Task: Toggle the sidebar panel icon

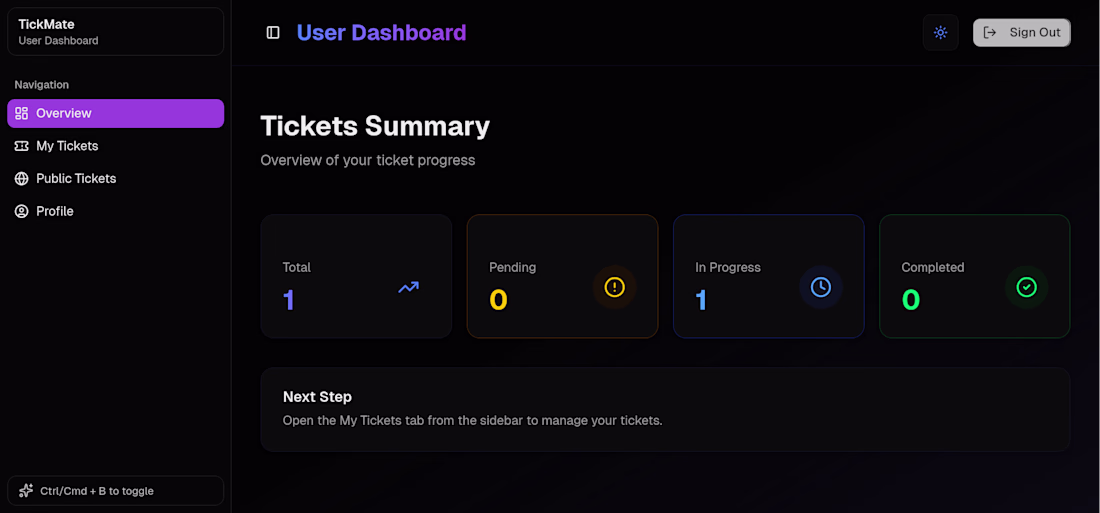Action: pos(273,32)
